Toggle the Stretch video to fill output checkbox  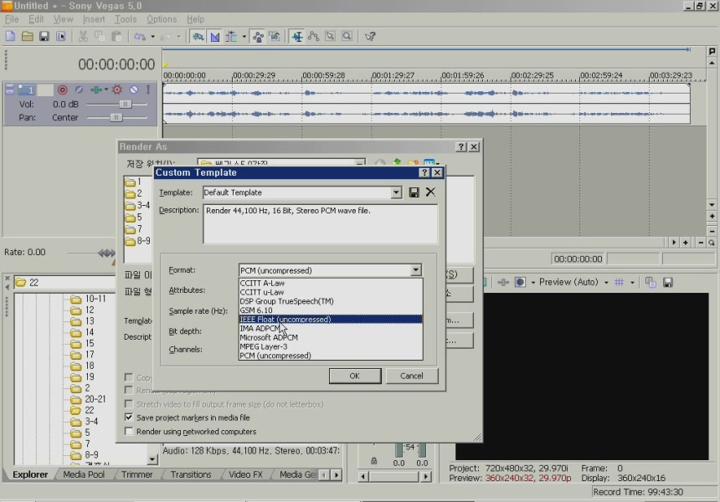tap(129, 404)
